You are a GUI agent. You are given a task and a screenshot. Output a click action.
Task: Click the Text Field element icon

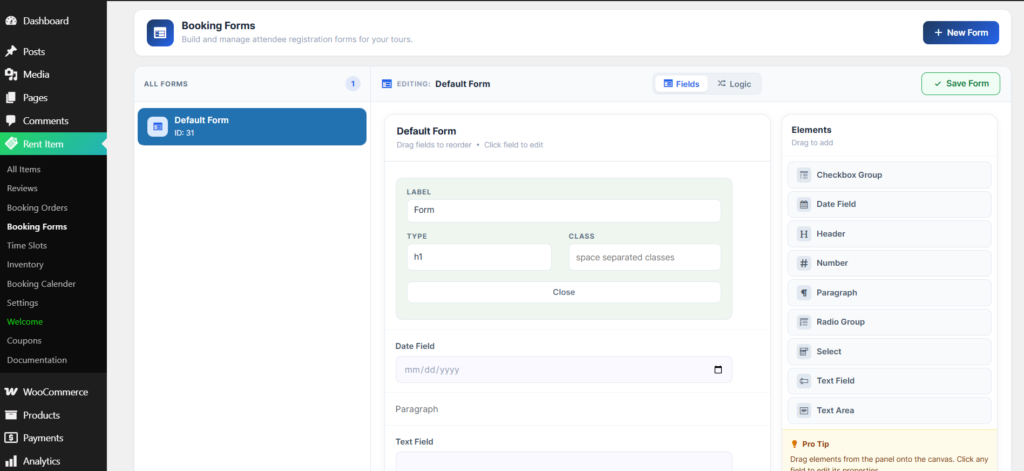pos(803,381)
